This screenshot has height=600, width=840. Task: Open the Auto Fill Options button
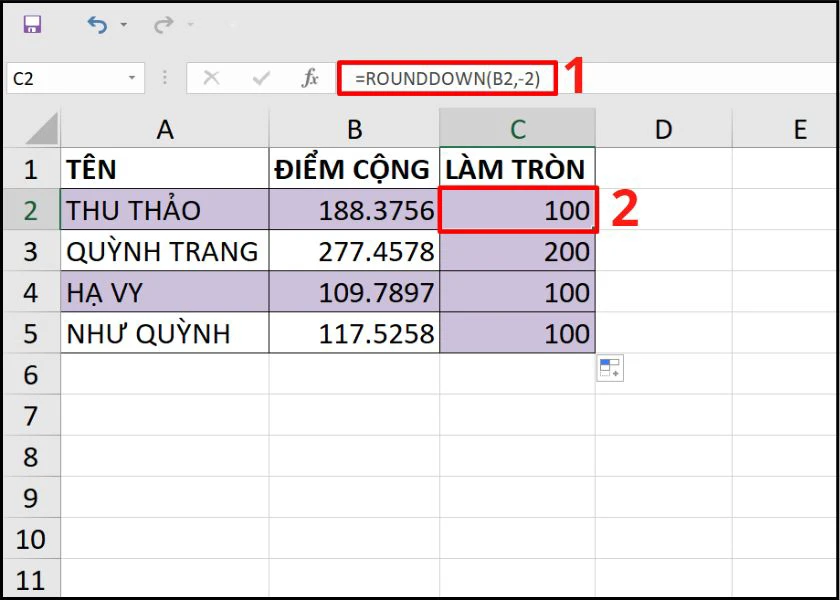point(610,368)
